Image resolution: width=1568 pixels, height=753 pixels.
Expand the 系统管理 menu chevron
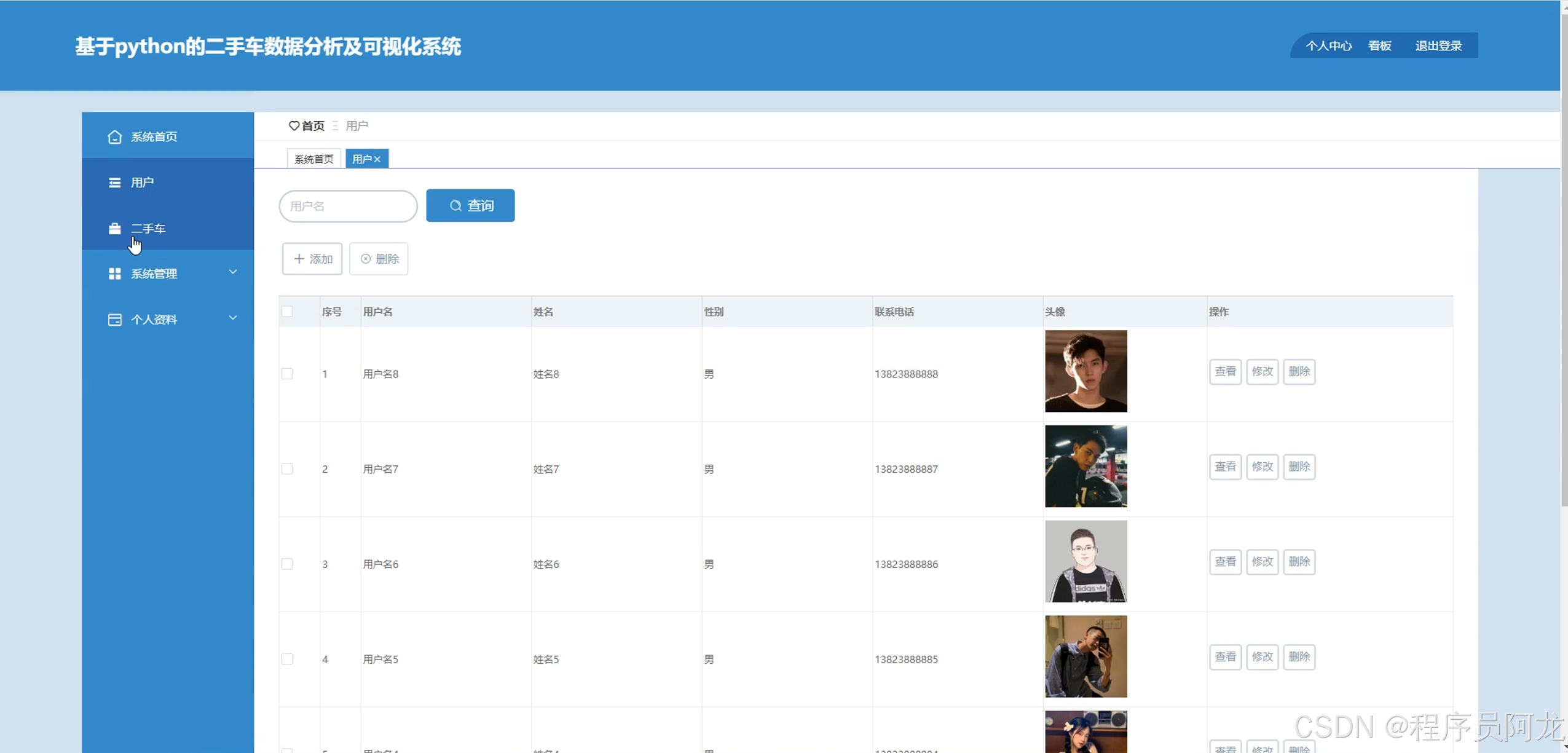[x=233, y=272]
